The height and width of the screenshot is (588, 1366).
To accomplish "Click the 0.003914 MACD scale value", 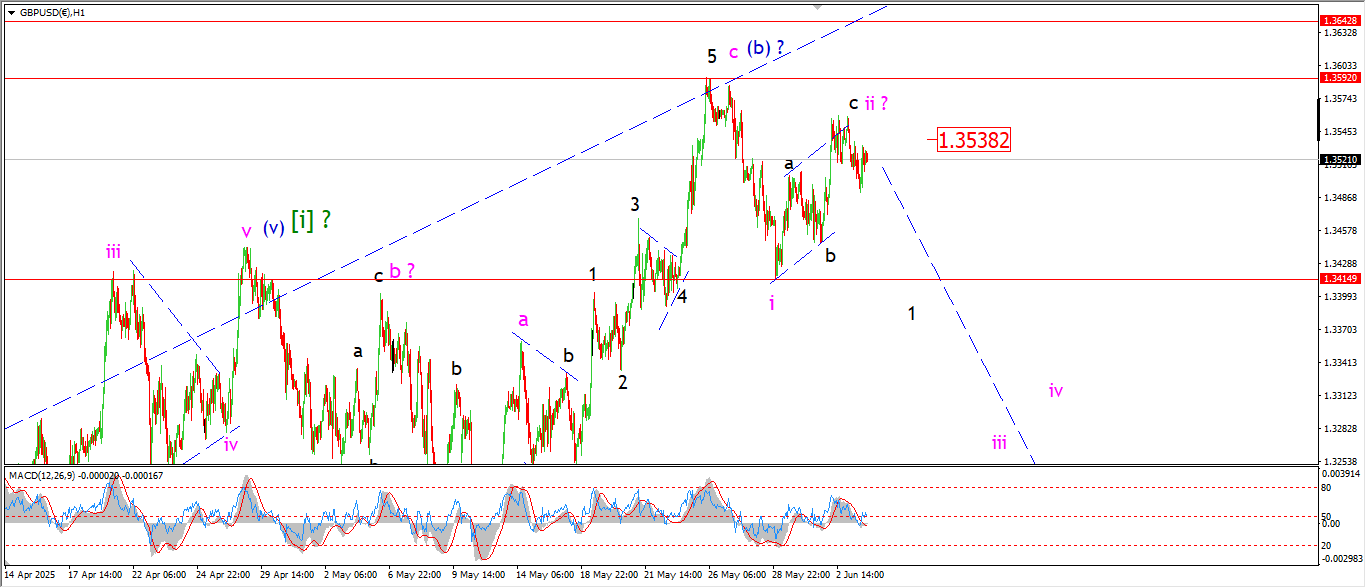I will coord(1341,472).
